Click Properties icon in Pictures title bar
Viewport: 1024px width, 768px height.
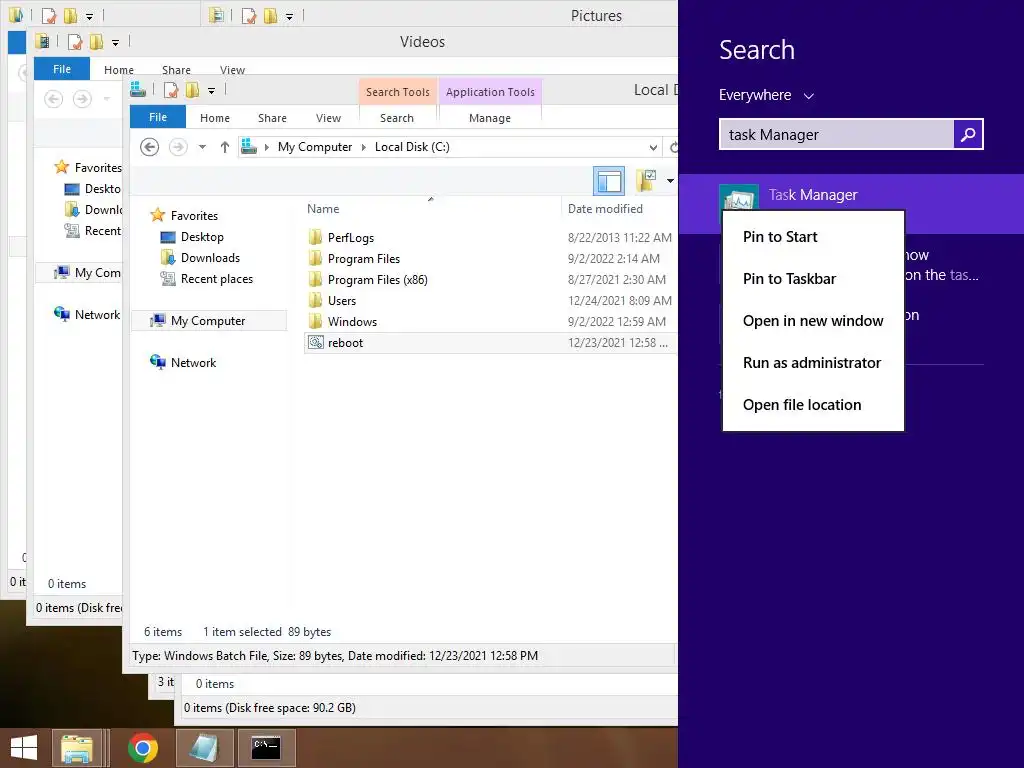coord(249,16)
